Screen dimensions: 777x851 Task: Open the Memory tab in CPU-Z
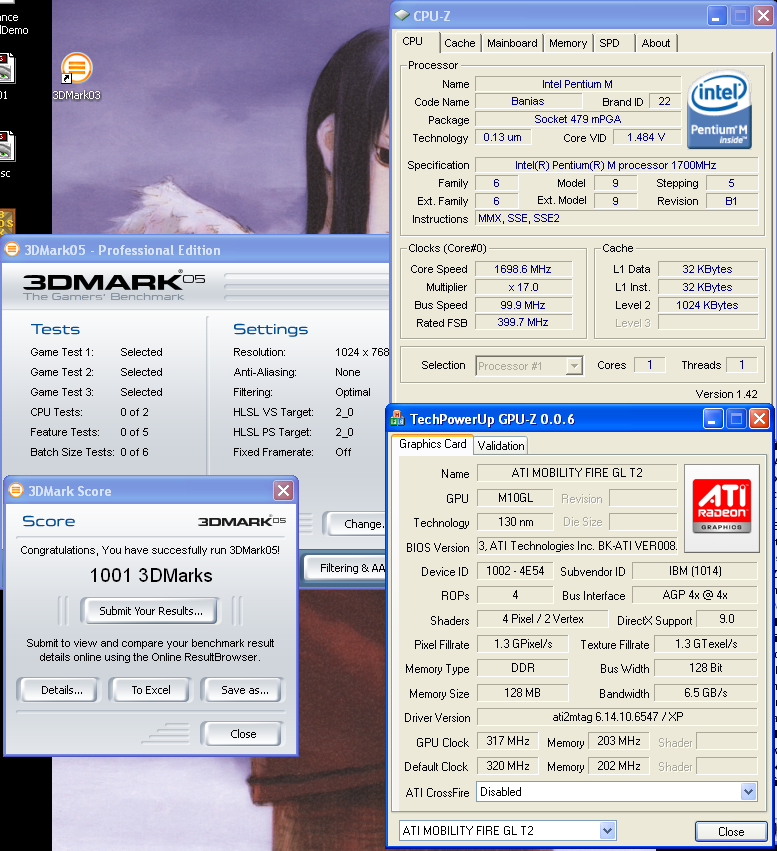[568, 43]
